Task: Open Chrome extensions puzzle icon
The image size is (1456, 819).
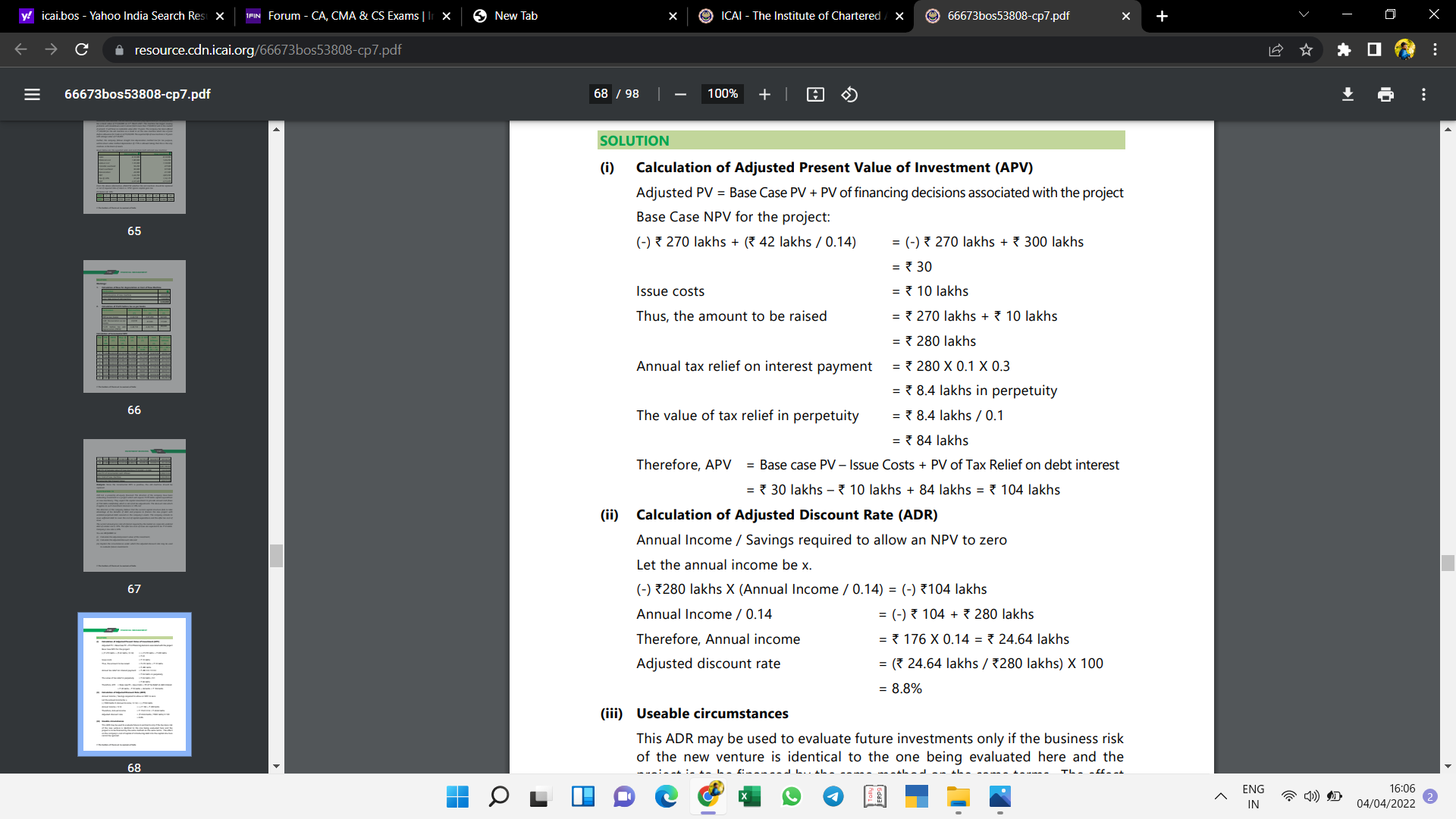Action: click(1344, 50)
